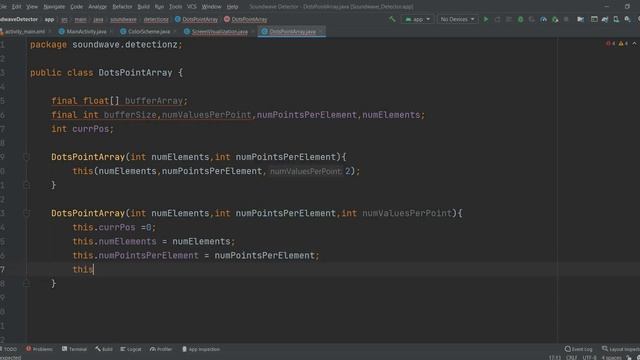Click the Profile app gauge icon
640x360 pixels.
543,19
